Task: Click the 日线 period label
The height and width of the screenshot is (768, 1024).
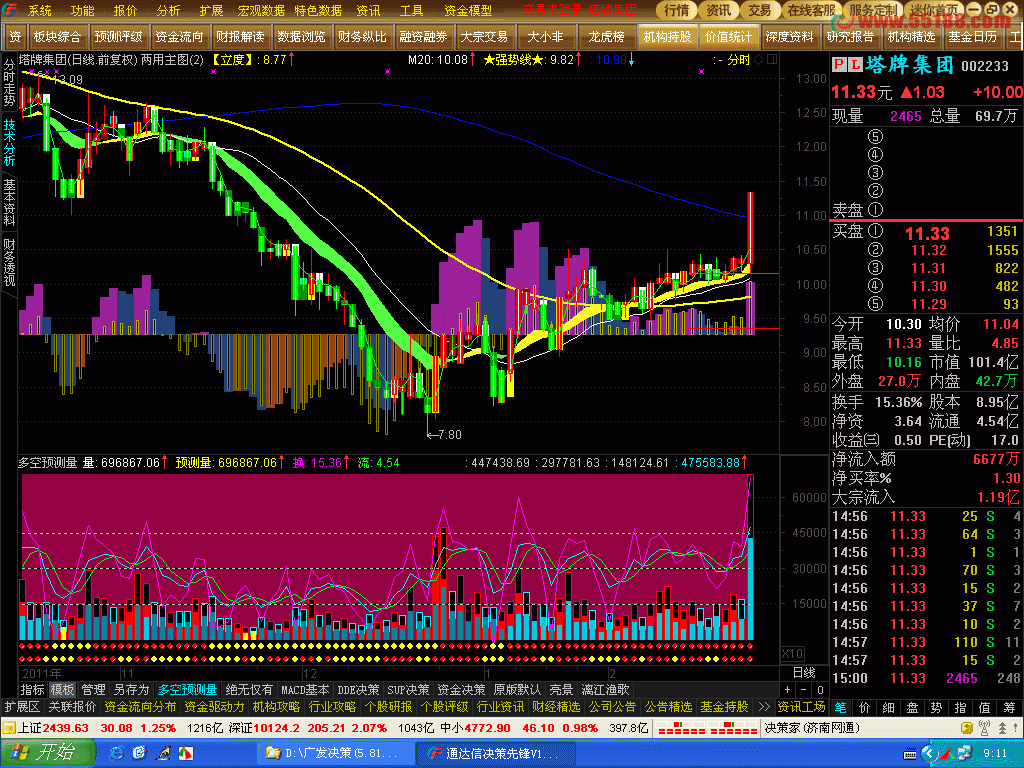Action: click(804, 673)
